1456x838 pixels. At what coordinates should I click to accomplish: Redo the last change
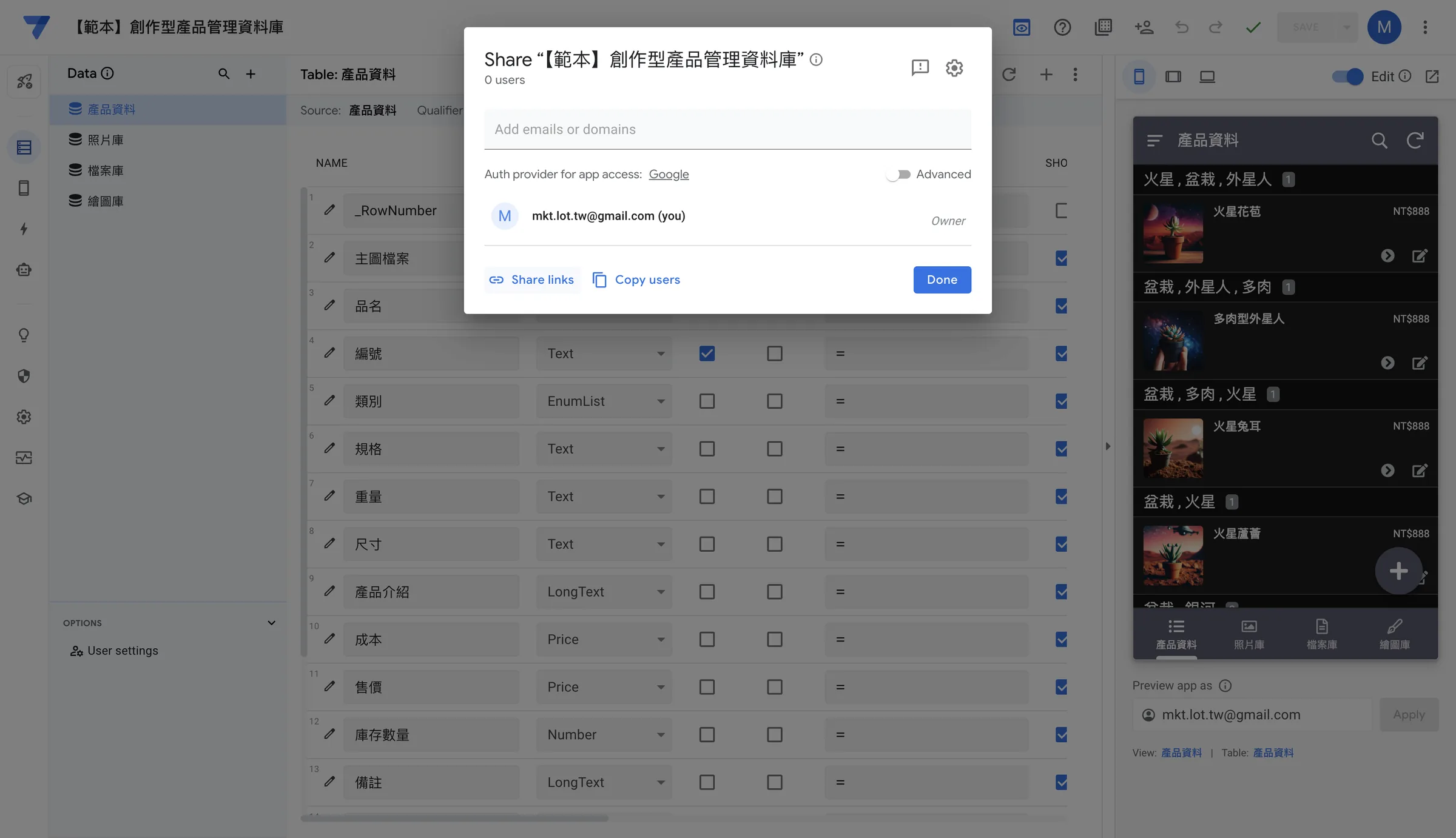1216,27
